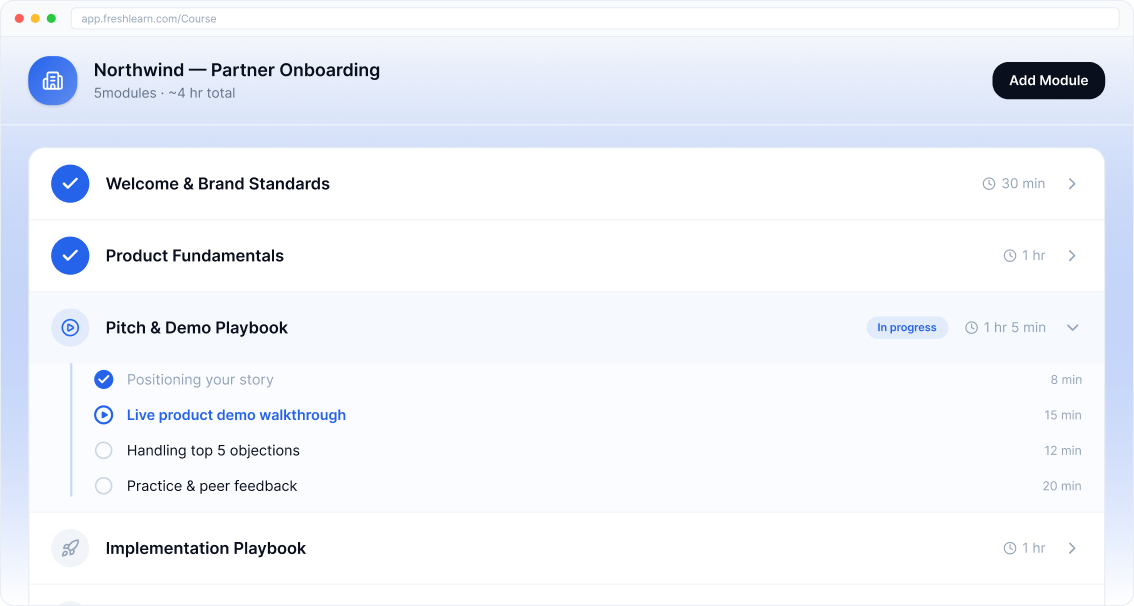Click the green window maximize button
Screen dimensions: 1134x606
[51, 19]
